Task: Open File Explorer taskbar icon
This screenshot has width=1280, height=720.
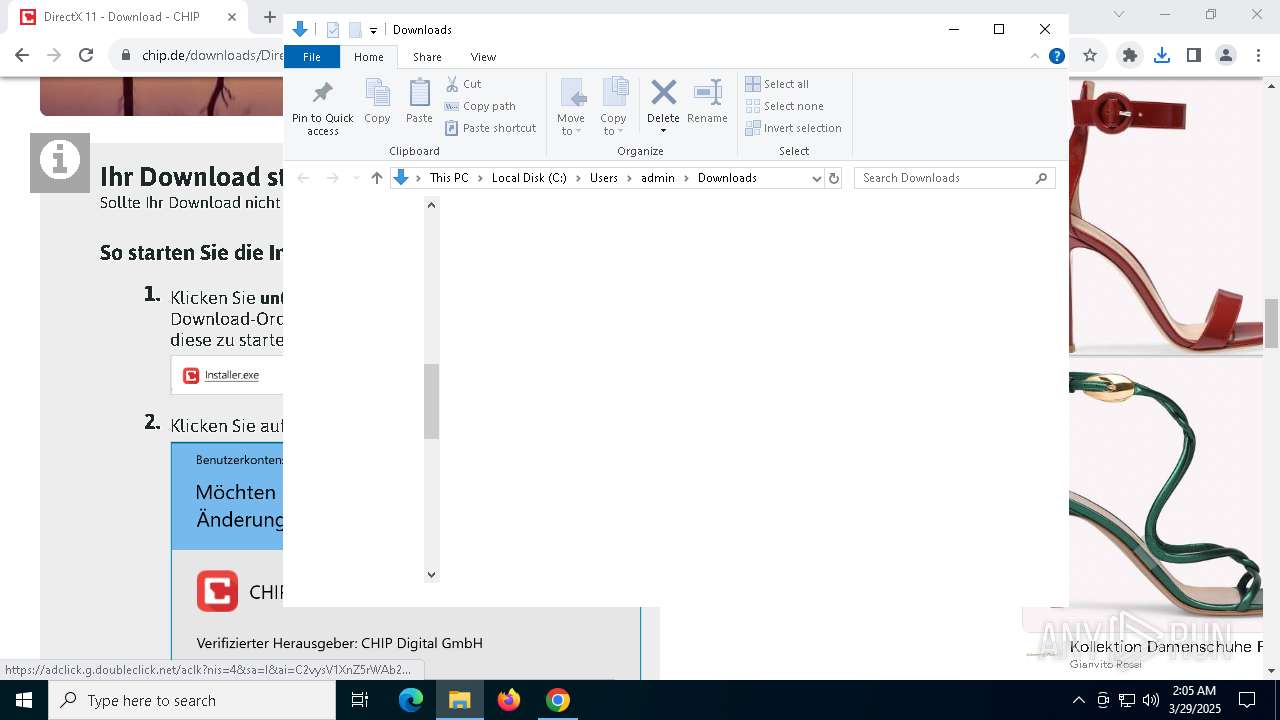Action: tap(460, 700)
